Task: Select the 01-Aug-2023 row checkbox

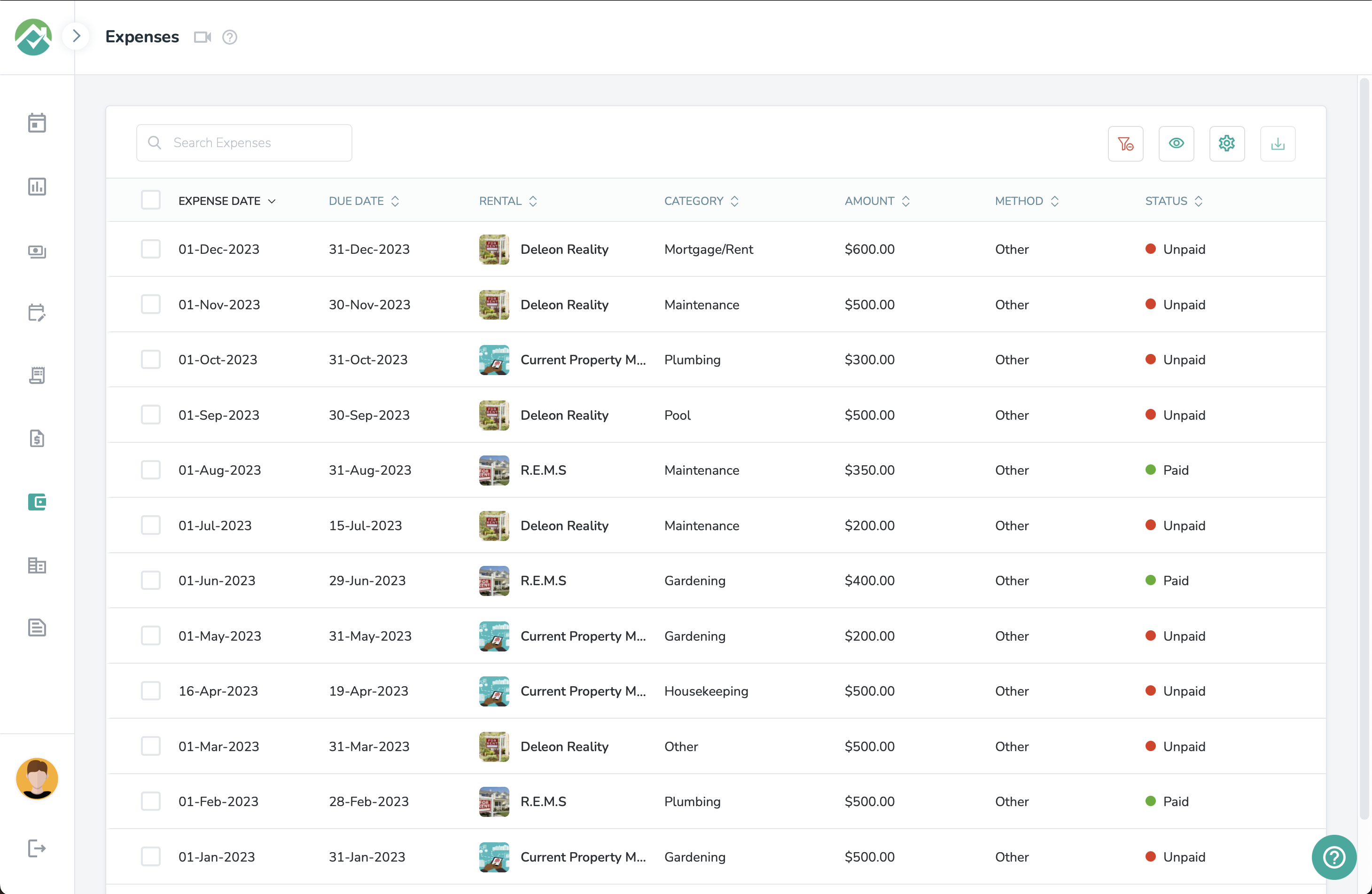Action: pos(151,470)
